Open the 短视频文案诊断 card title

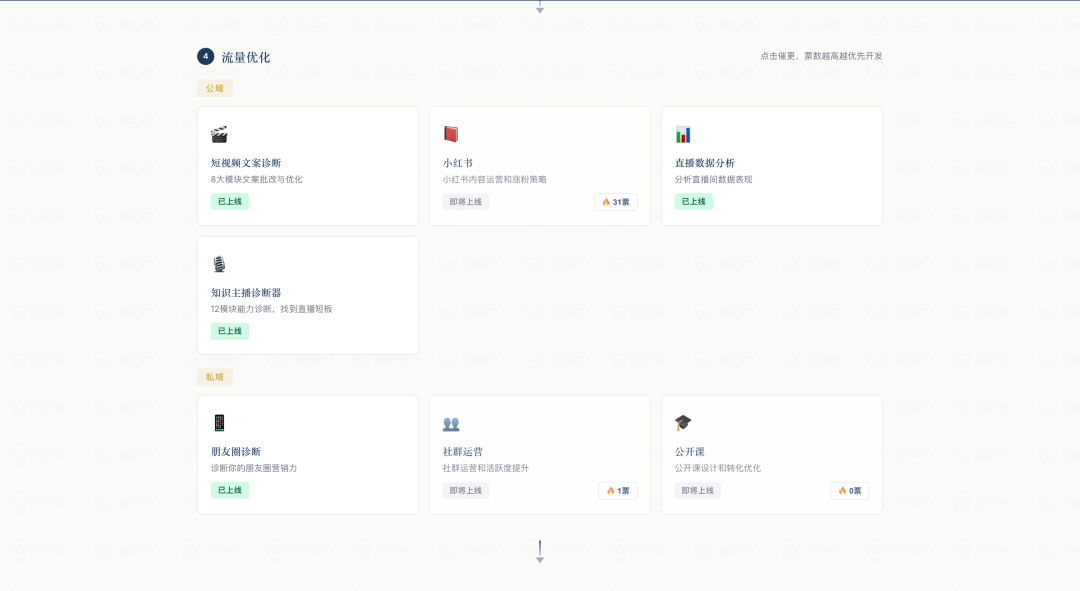click(246, 163)
